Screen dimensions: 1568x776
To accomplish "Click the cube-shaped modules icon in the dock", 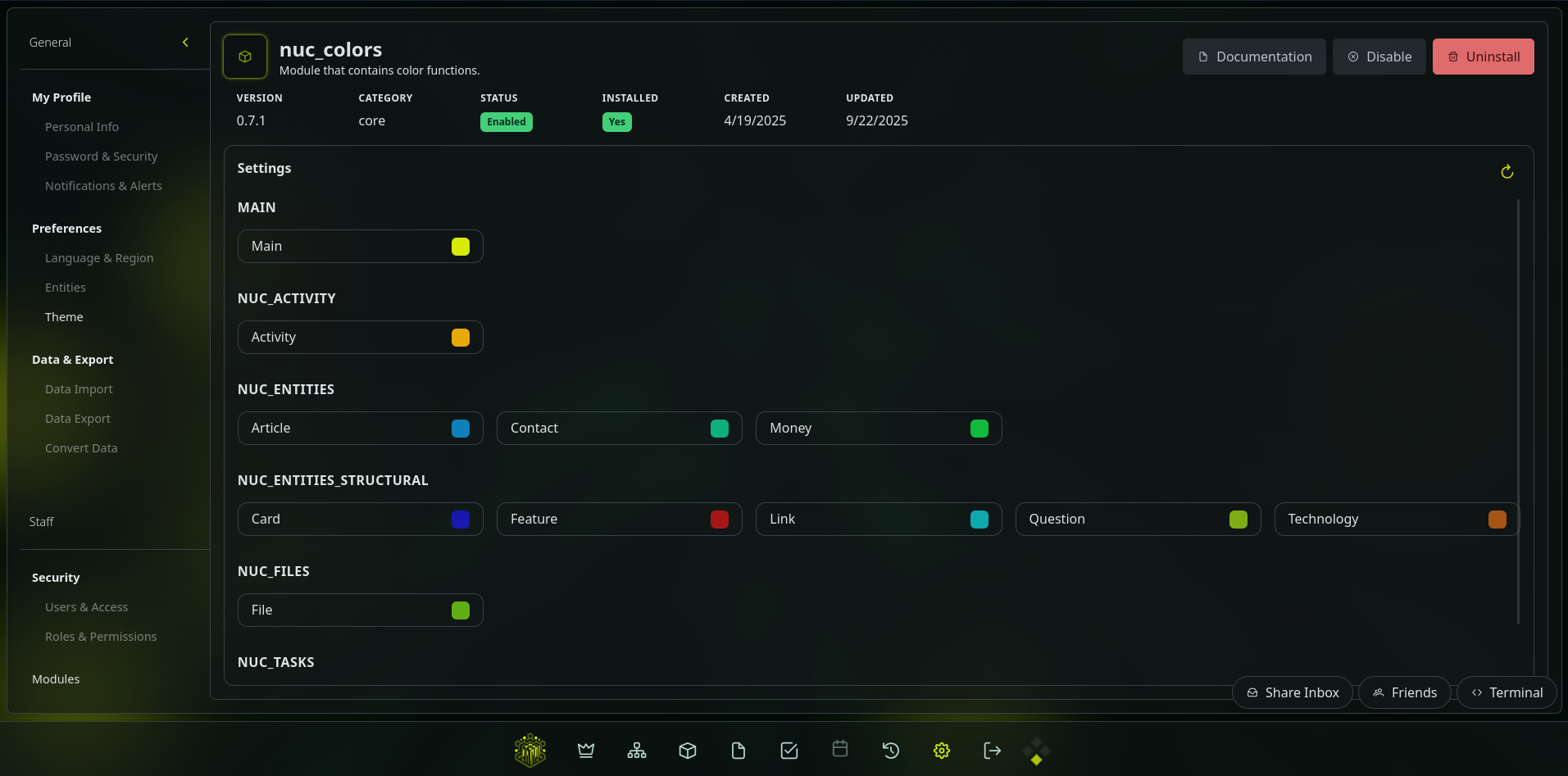I will 687,750.
